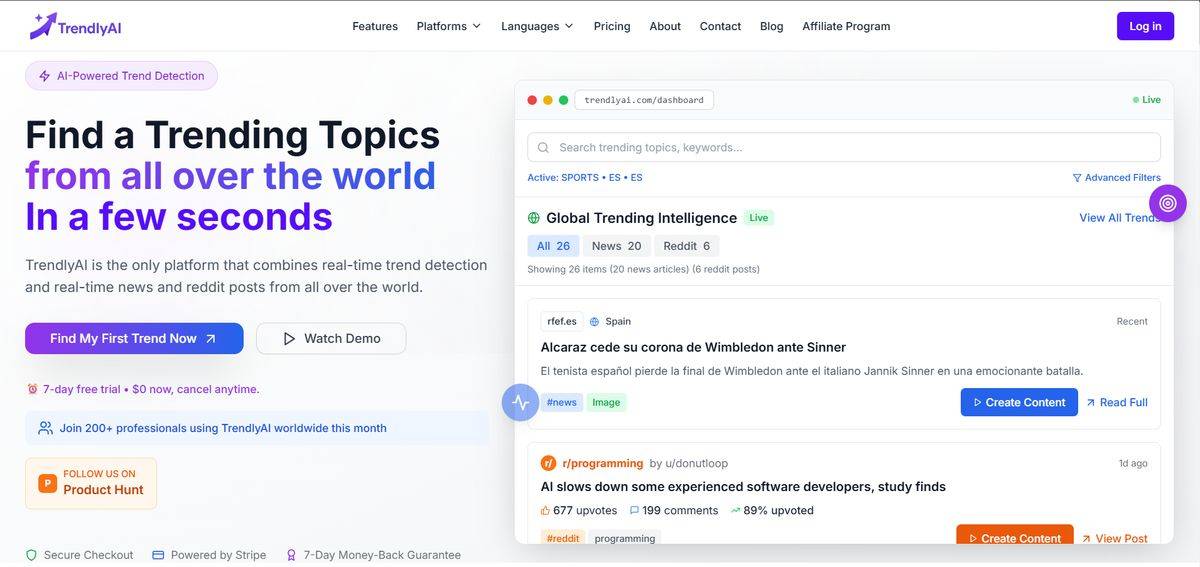Image resolution: width=1200 pixels, height=567 pixels.
Task: Click blue Create Content button on Alcaraz card
Action: [1019, 402]
